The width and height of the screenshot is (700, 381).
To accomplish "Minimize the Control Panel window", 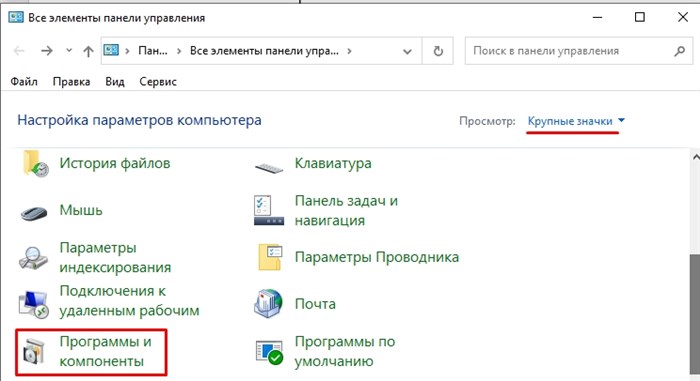I will (597, 17).
